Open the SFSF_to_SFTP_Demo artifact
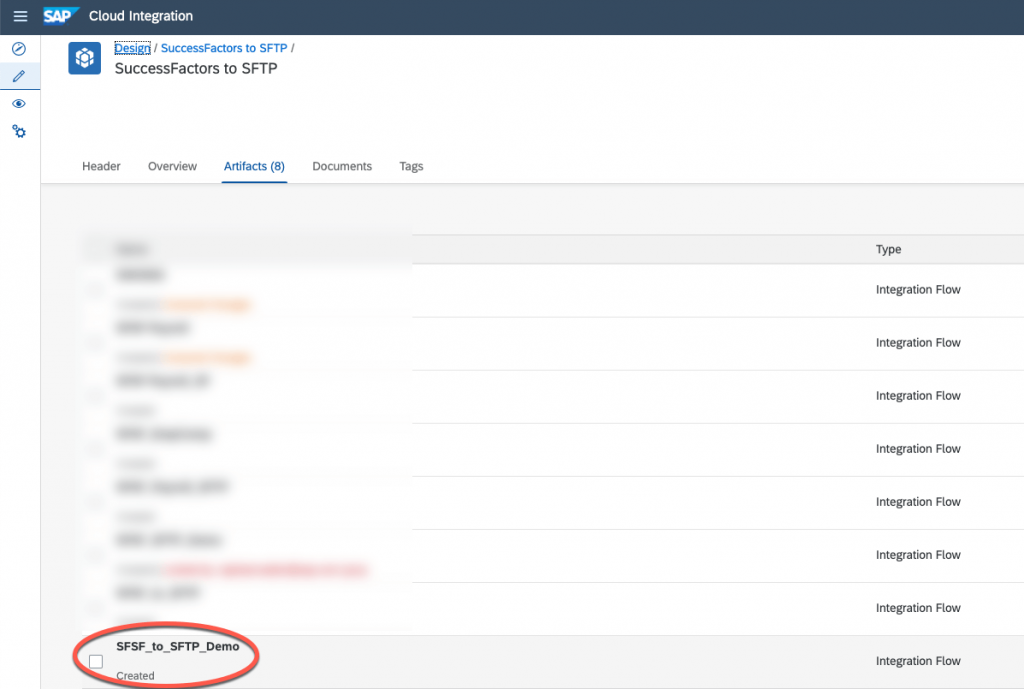The height and width of the screenshot is (689, 1024). 178,647
